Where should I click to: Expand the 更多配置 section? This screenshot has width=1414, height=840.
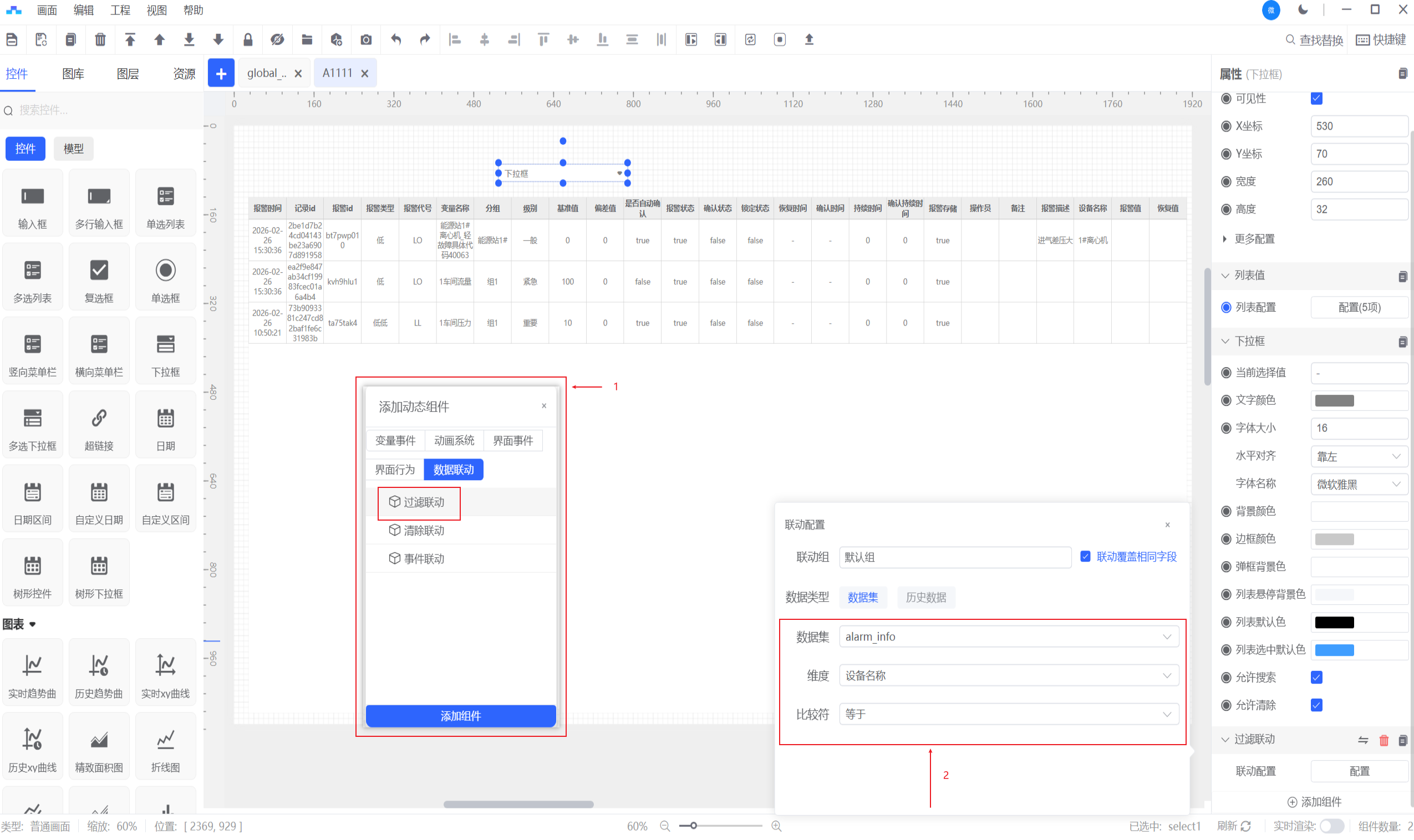tap(1254, 239)
